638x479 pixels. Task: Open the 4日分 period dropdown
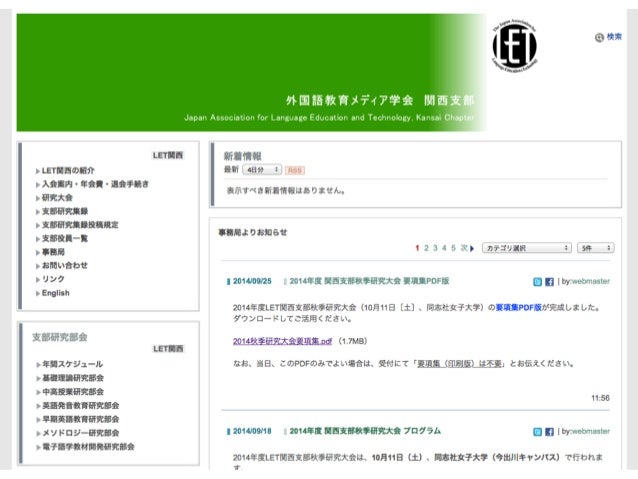click(x=262, y=169)
